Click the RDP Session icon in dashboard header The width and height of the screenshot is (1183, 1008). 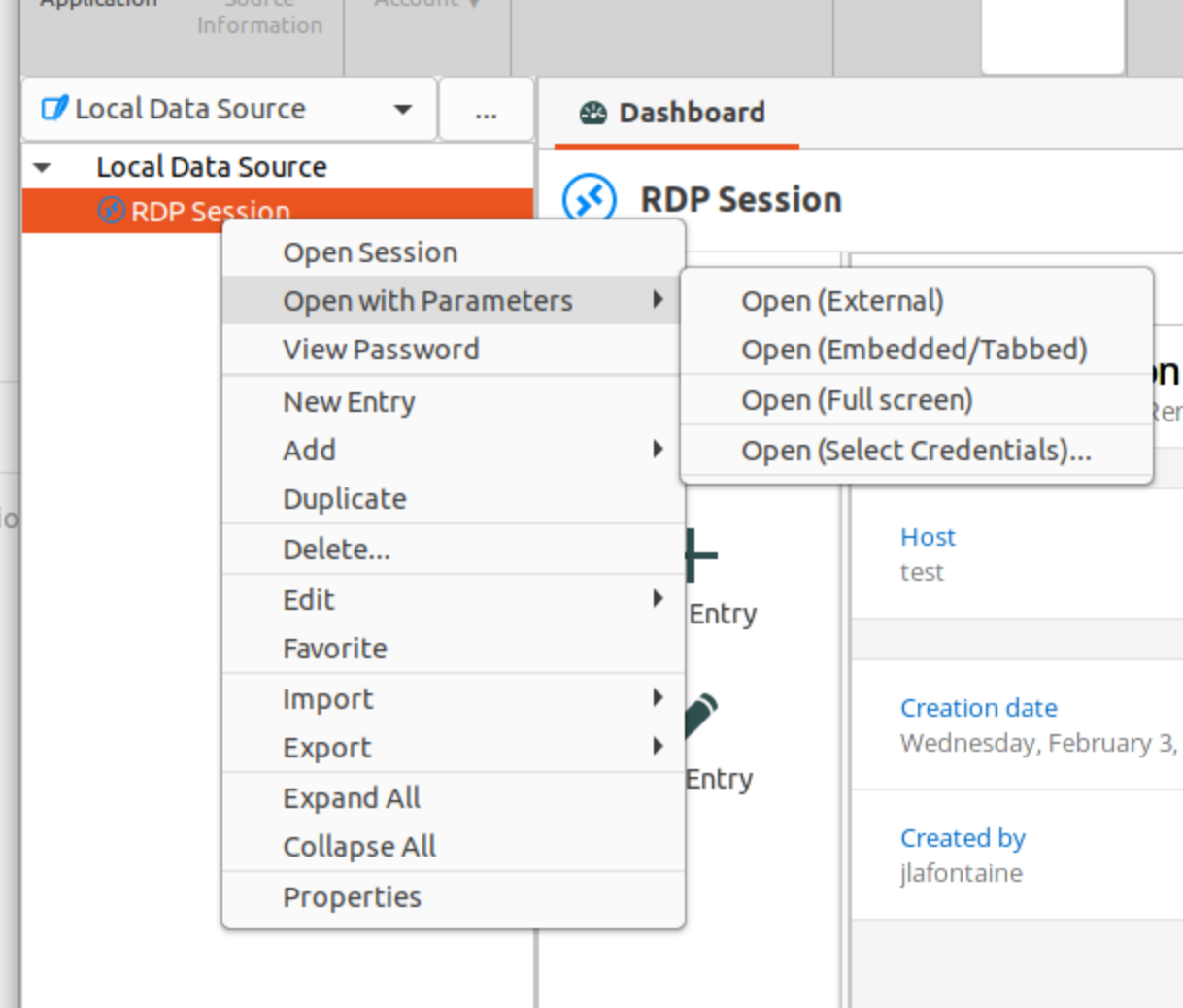590,197
